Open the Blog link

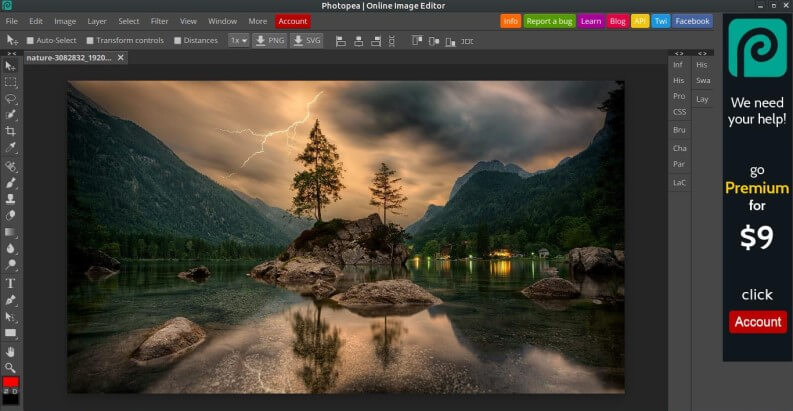[x=618, y=21]
